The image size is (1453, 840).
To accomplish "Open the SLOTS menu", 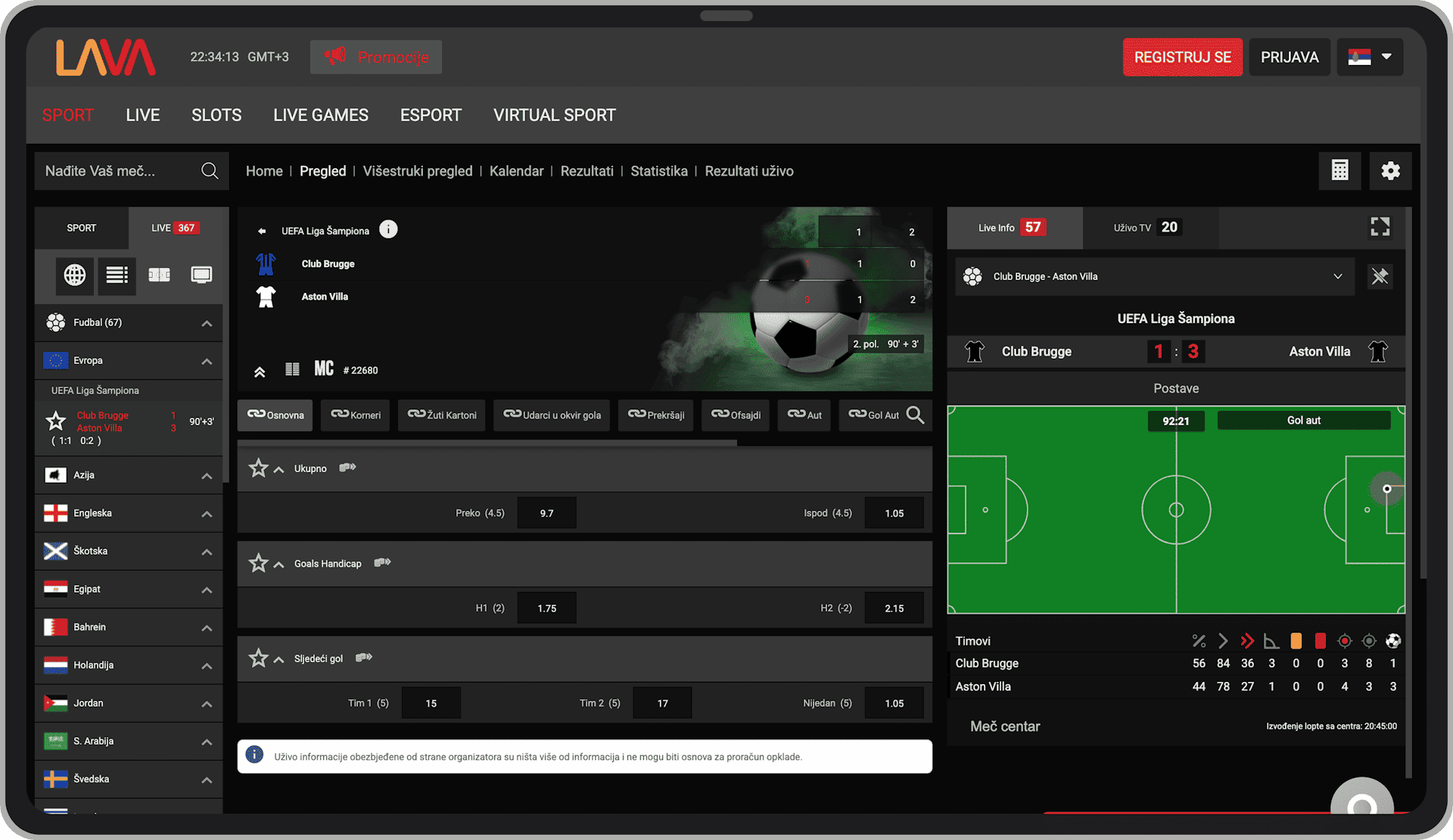I will click(x=216, y=115).
